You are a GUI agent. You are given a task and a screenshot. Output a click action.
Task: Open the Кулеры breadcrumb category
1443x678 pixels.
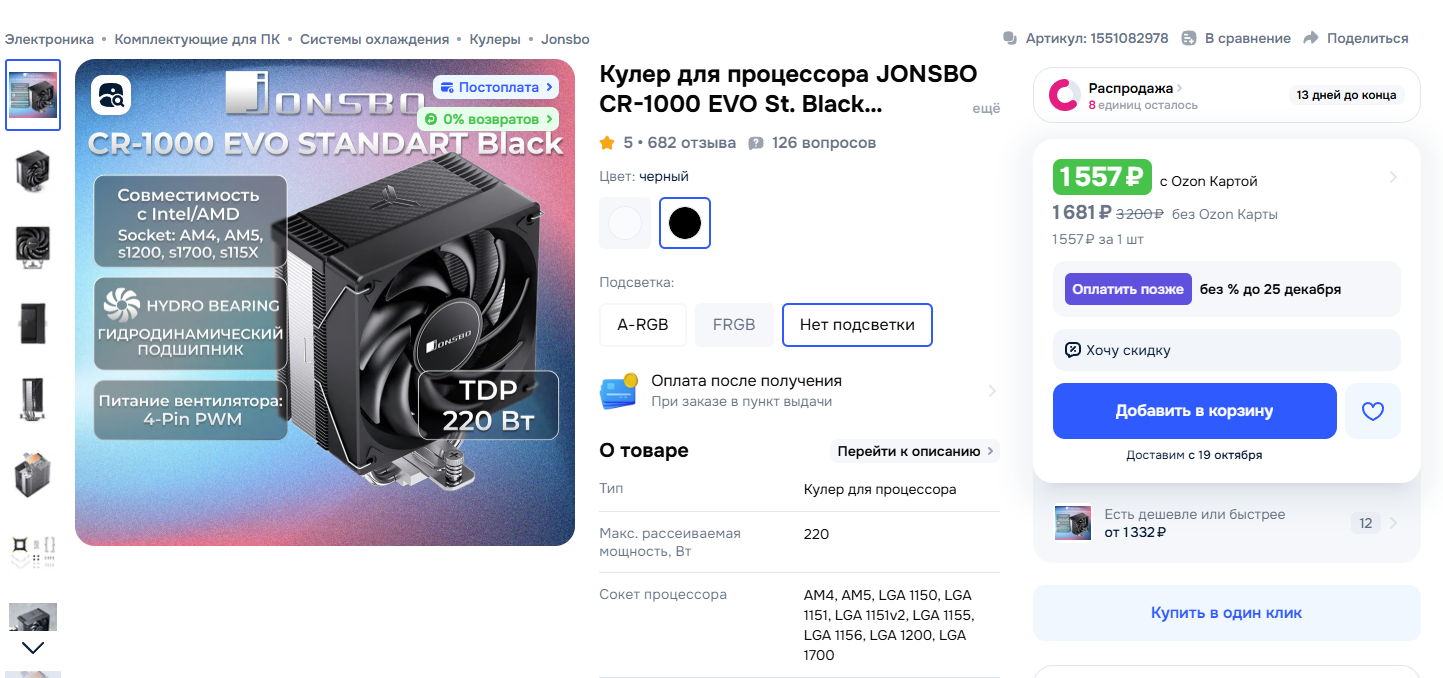[x=495, y=39]
